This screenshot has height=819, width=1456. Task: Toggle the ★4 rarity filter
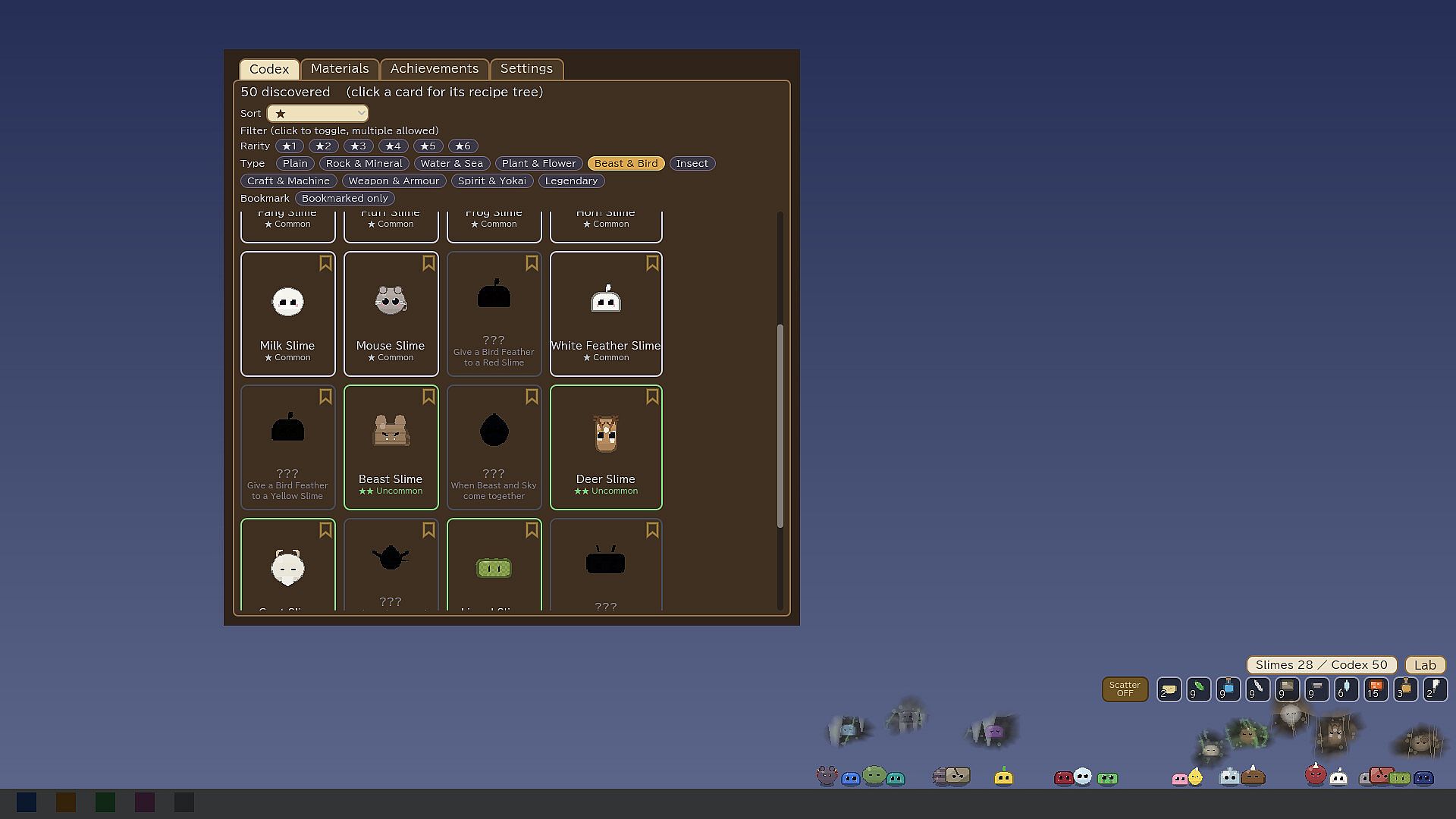click(393, 146)
